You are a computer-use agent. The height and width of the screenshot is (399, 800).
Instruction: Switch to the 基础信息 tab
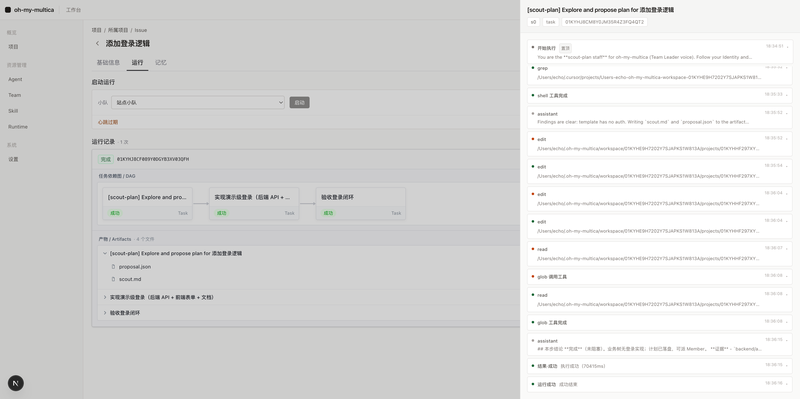(x=108, y=63)
